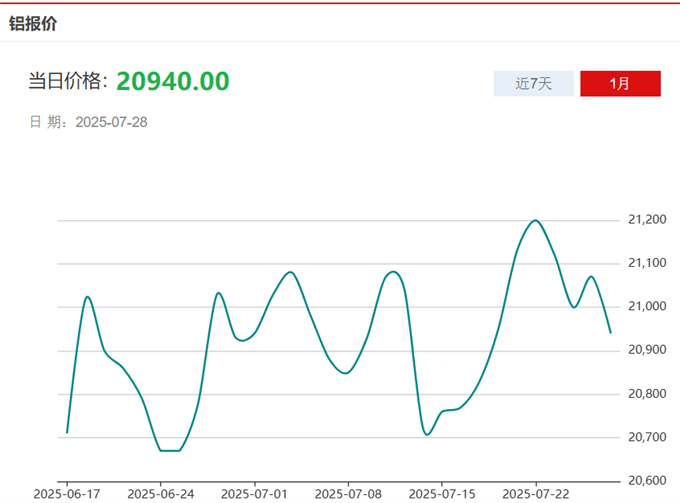The height and width of the screenshot is (503, 680).
Task: Click the highest peak of the price line
Action: [536, 220]
